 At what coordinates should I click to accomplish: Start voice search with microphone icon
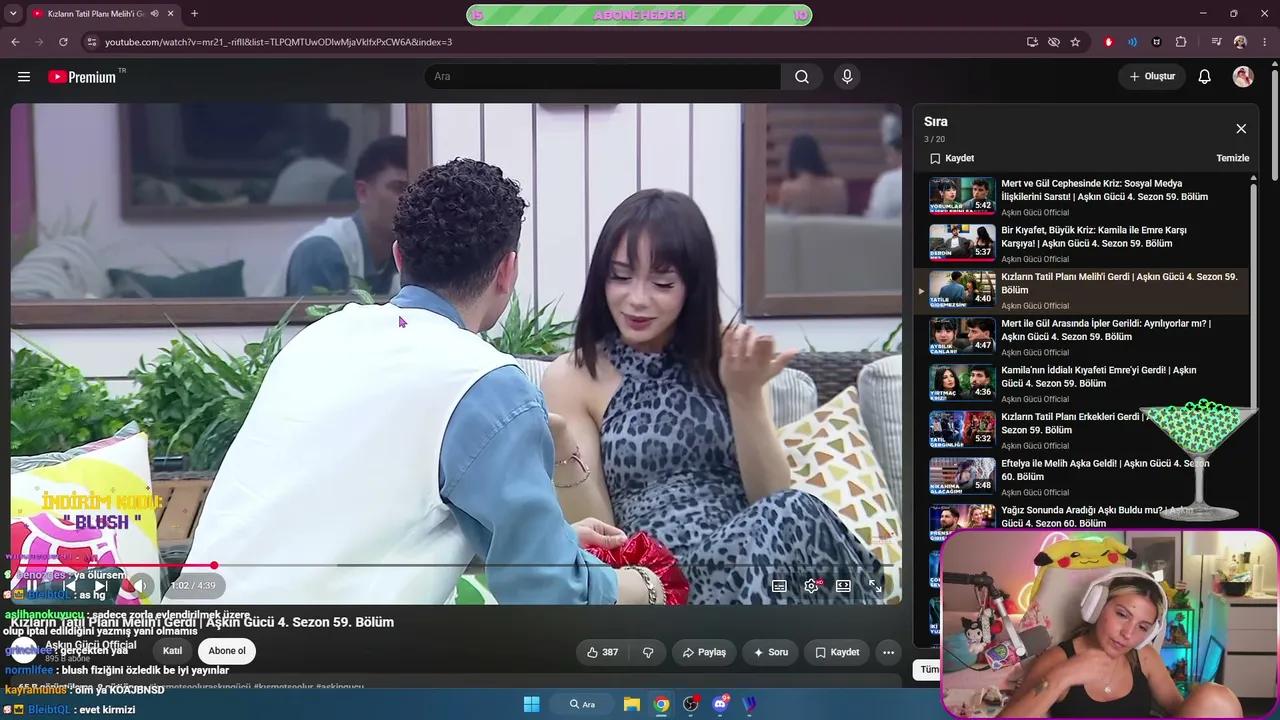(847, 77)
